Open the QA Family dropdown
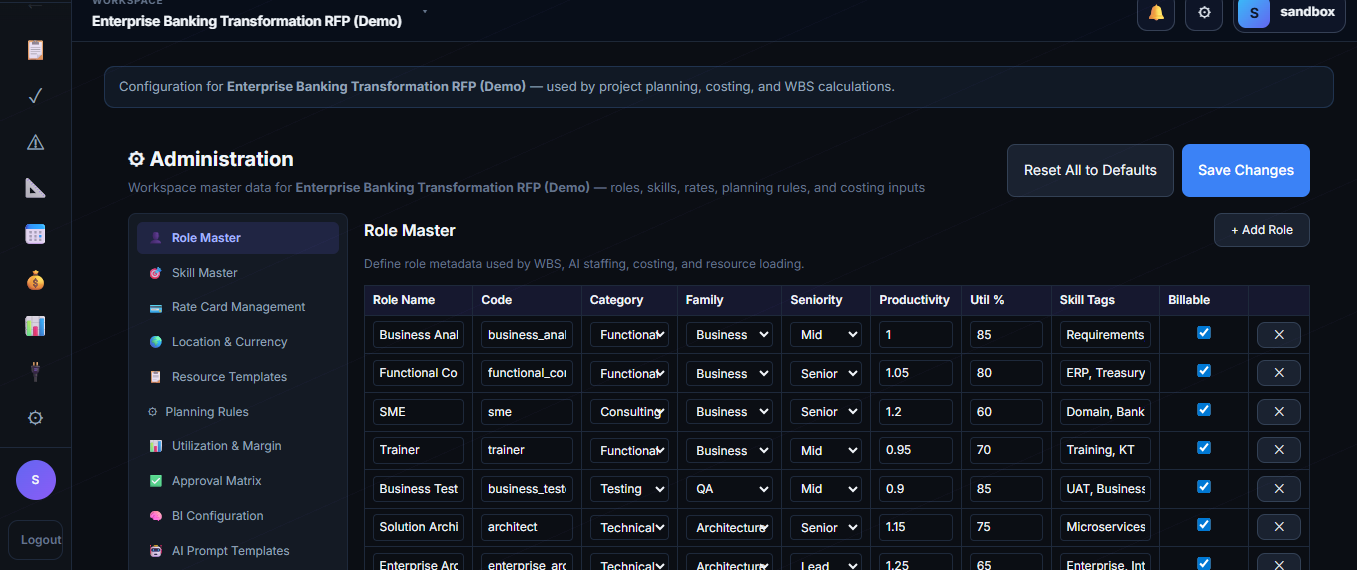 (x=729, y=489)
